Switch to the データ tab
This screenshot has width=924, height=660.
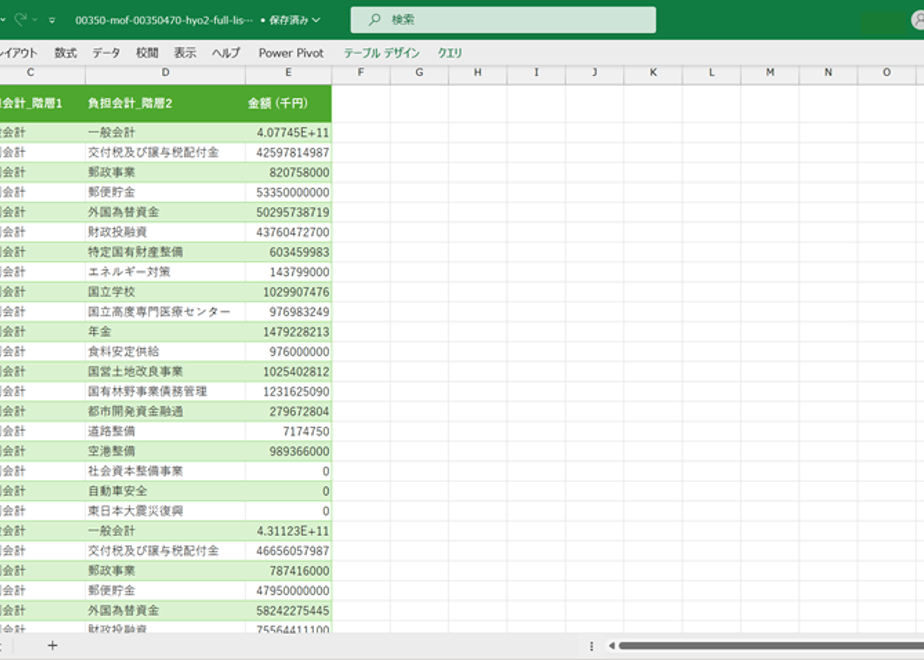tap(106, 53)
